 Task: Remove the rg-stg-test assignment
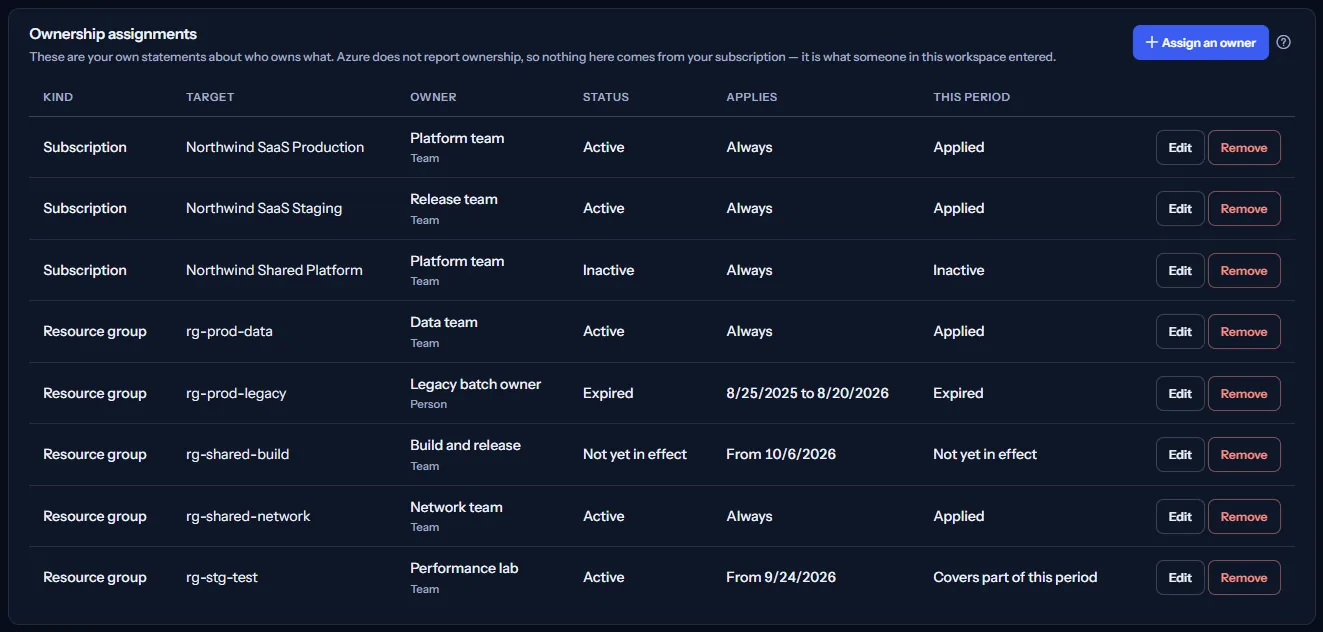click(1244, 578)
